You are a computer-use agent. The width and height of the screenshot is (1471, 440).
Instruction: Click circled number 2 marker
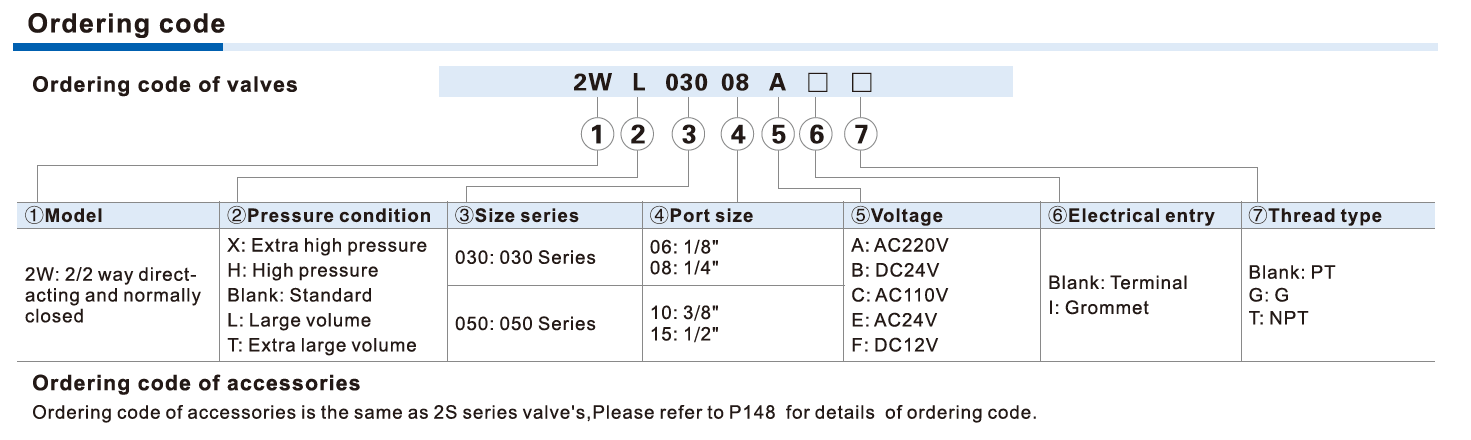pyautogui.click(x=638, y=134)
